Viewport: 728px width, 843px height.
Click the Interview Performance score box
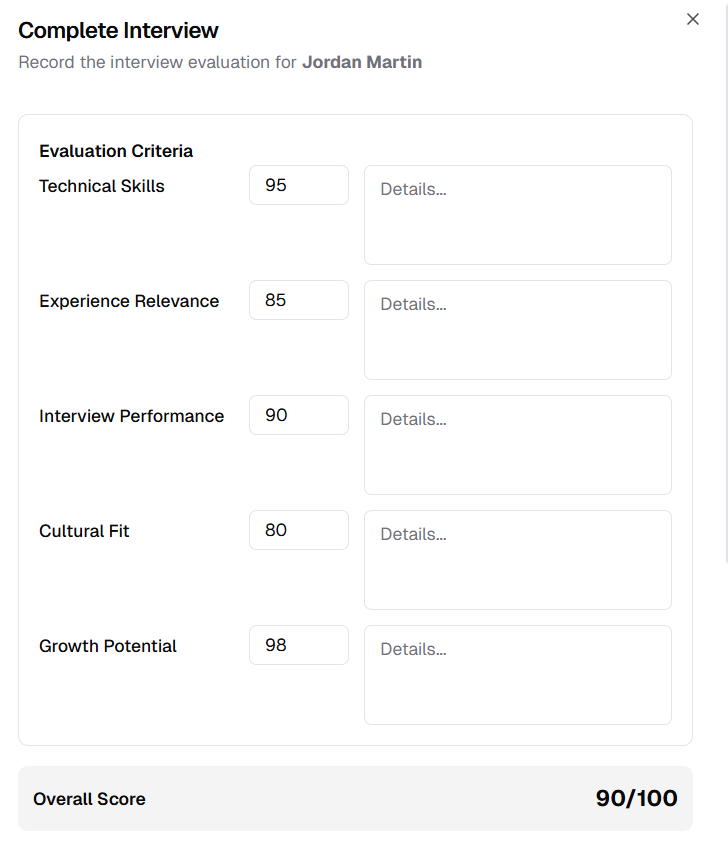click(x=298, y=415)
